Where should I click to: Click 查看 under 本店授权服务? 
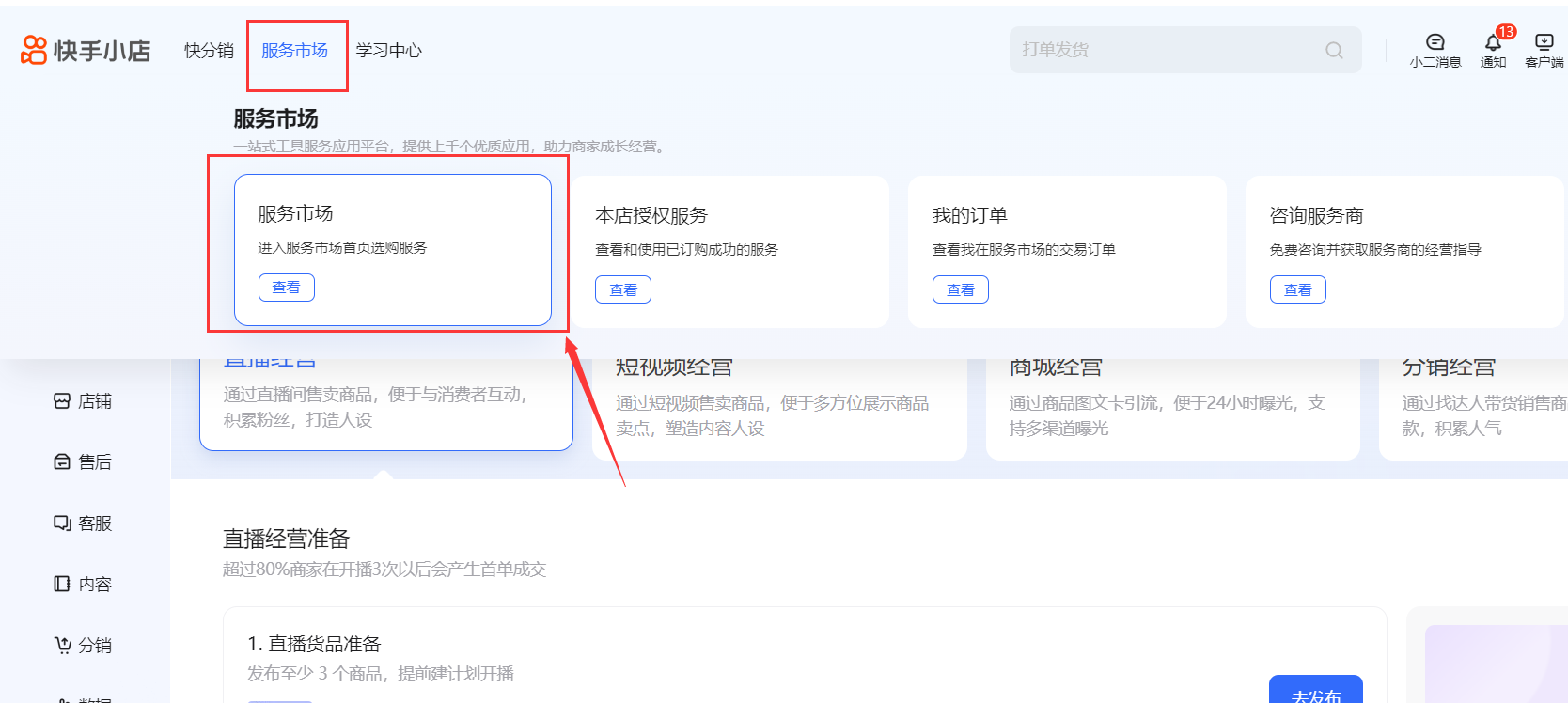[x=623, y=290]
